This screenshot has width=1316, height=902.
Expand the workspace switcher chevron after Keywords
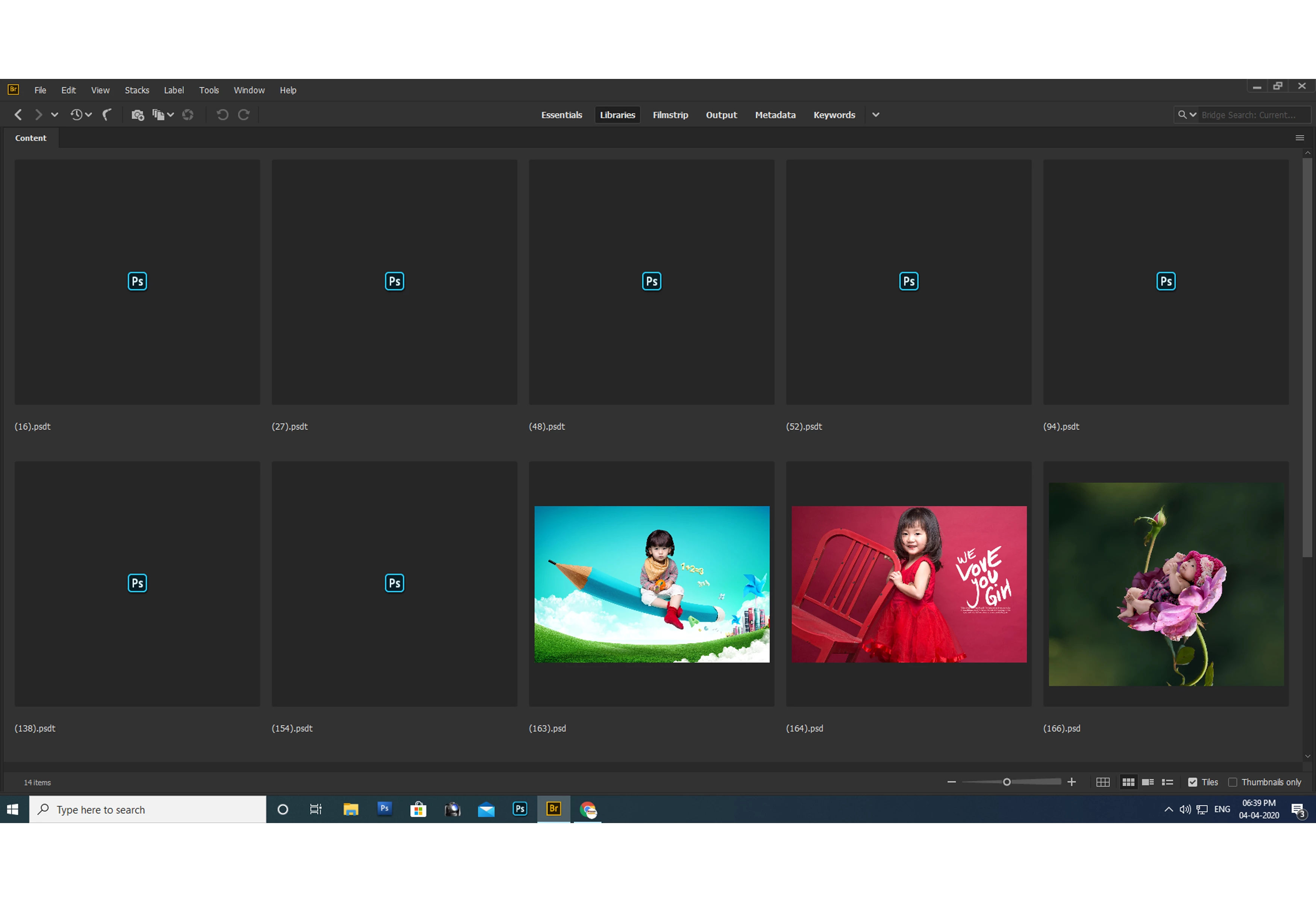coord(875,115)
